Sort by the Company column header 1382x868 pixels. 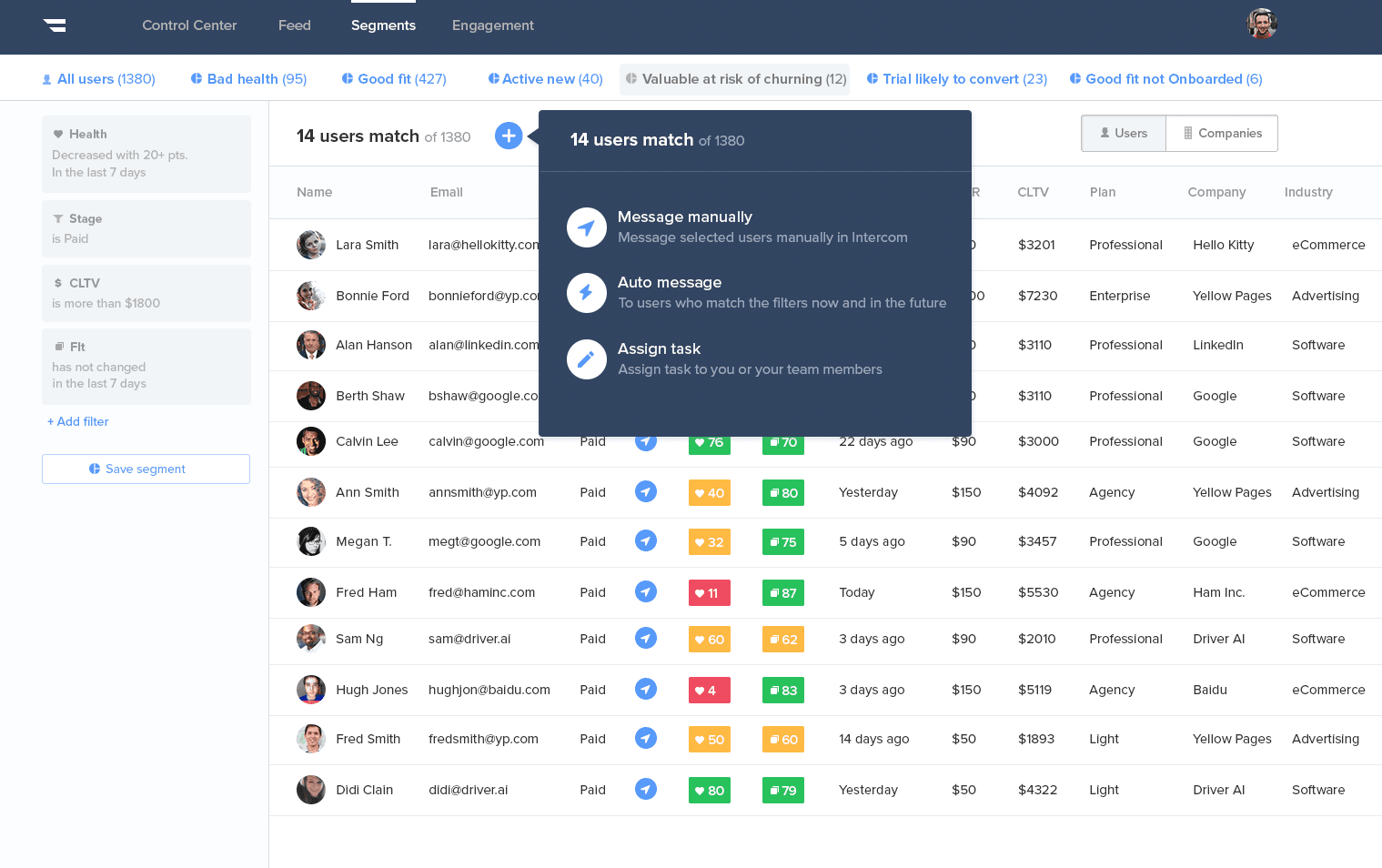point(1216,192)
